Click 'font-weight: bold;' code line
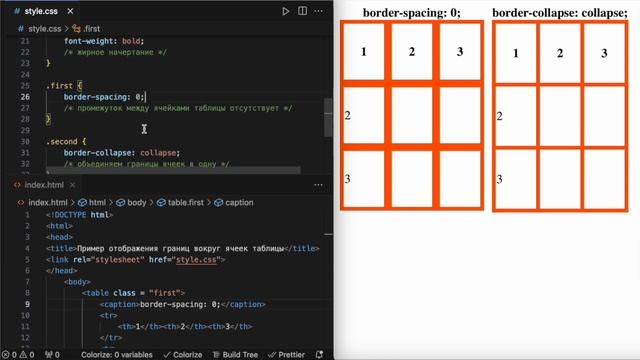The height and width of the screenshot is (360, 640). click(x=104, y=41)
